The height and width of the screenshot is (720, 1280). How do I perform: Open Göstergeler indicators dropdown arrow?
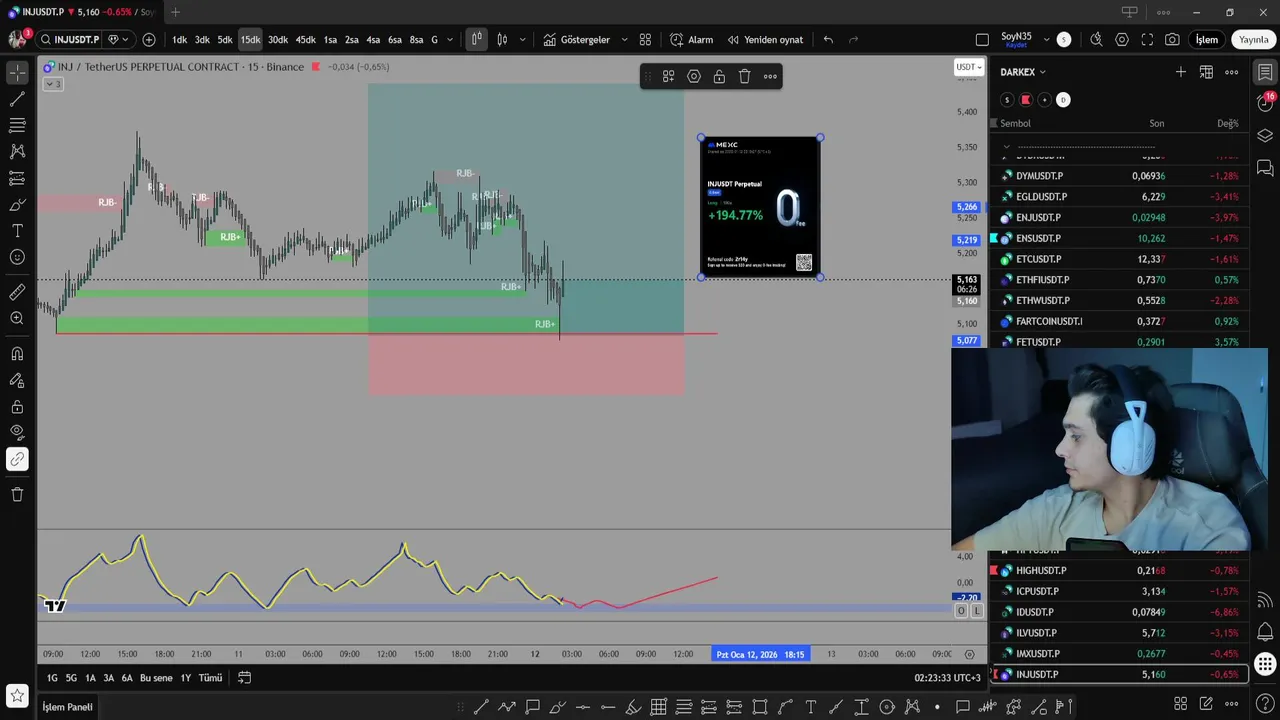[624, 40]
